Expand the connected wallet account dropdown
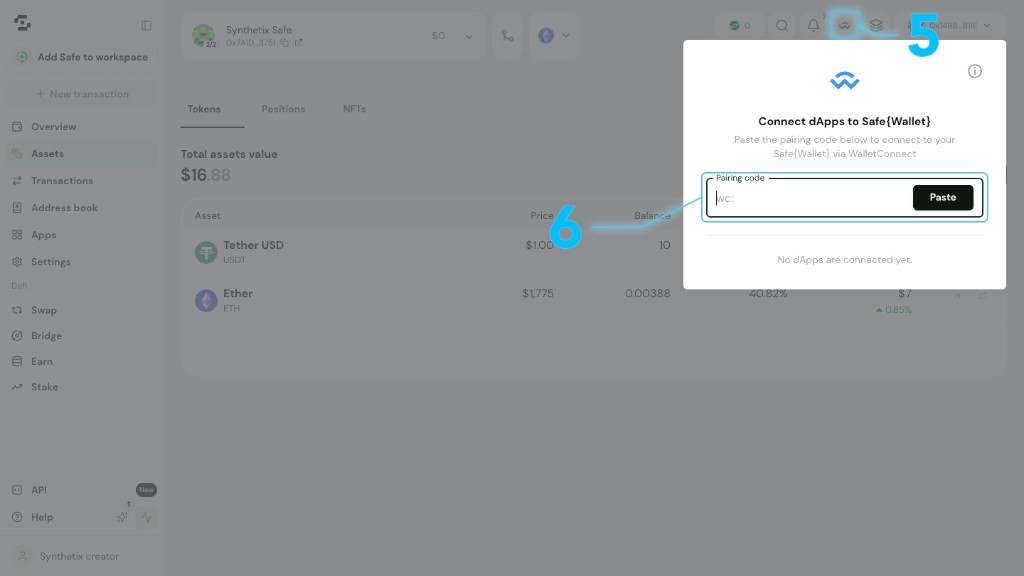 point(987,25)
